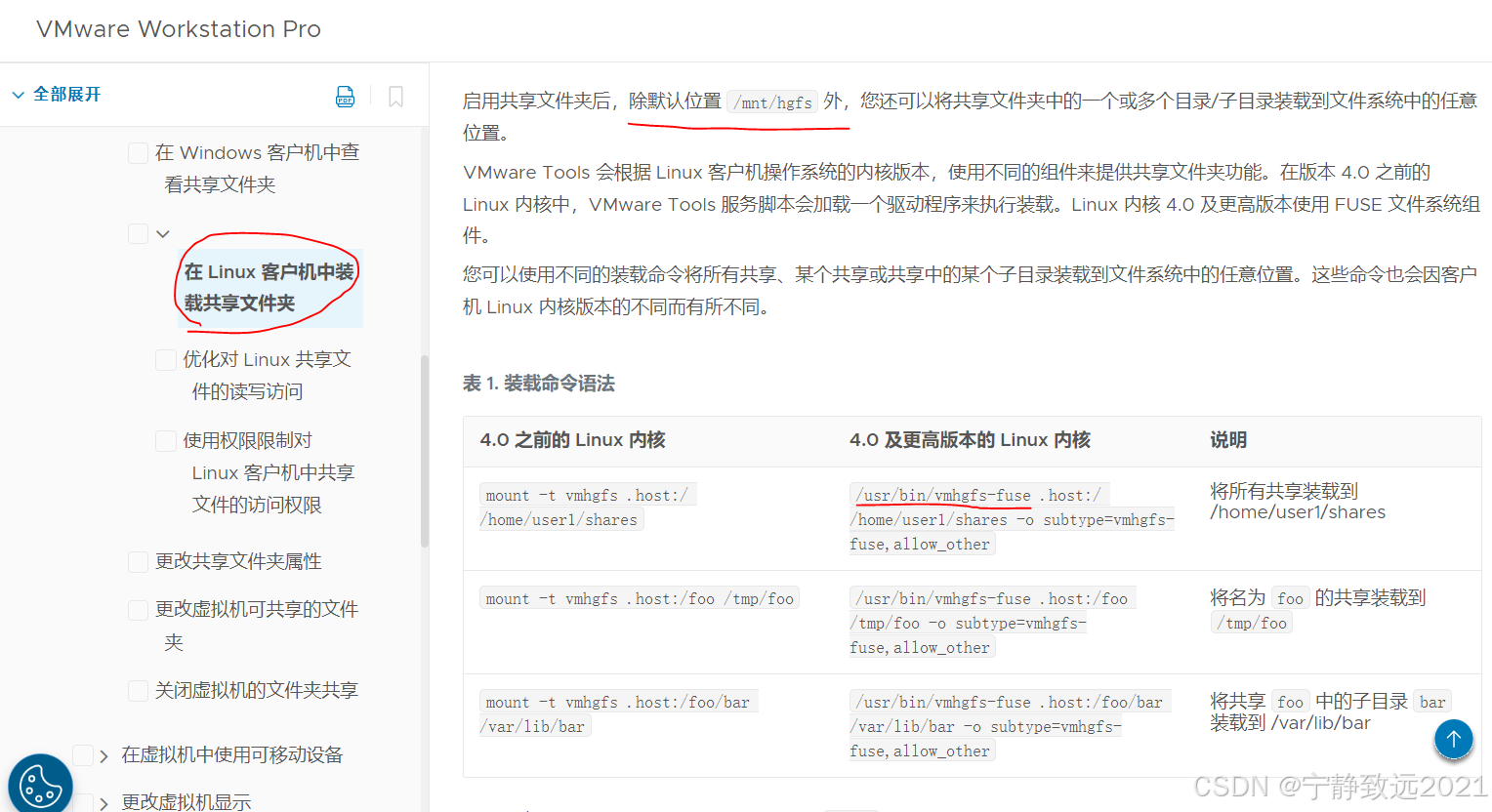The image size is (1492, 812).
Task: Open 更改共享文件夹属性 topic
Action: (238, 561)
